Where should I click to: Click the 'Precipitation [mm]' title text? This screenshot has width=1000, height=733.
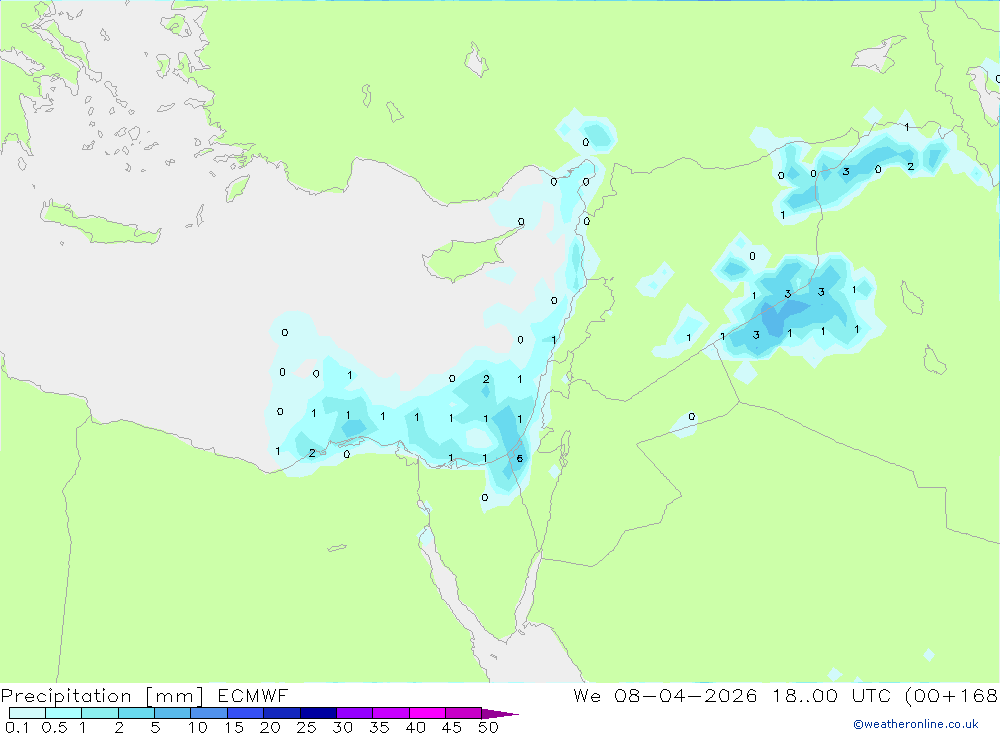(x=102, y=696)
